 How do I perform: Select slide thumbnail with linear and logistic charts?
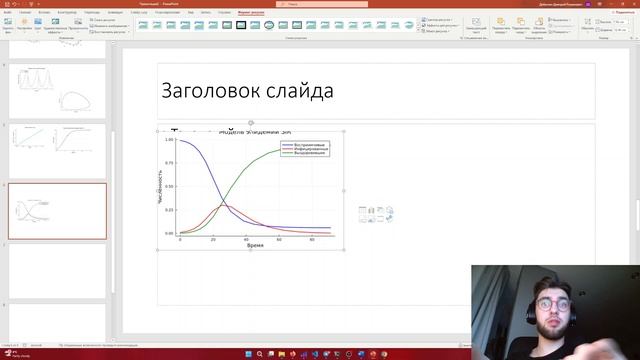click(x=57, y=151)
